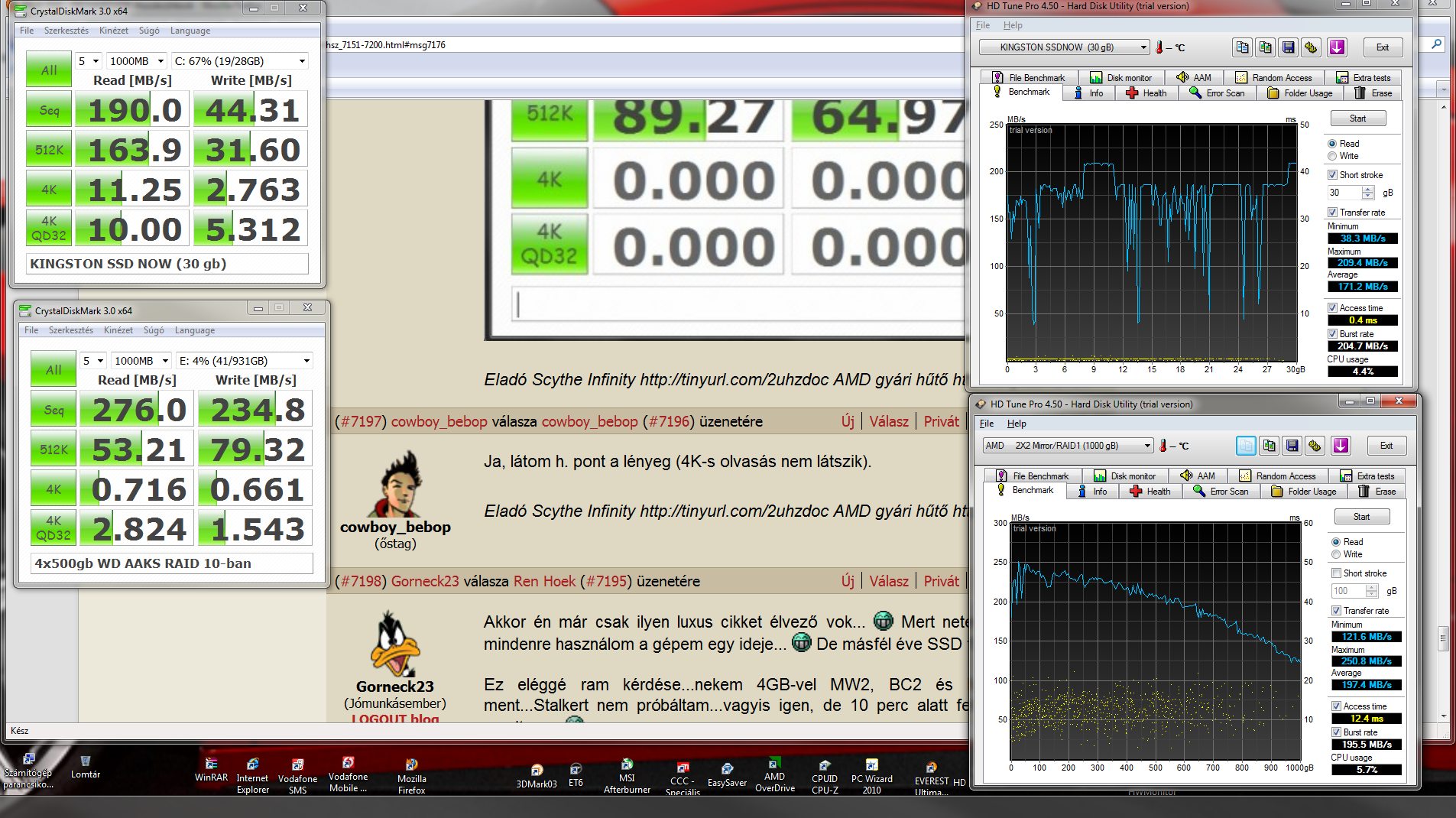This screenshot has height=818, width=1456.
Task: Click Válasz link on post #7197
Action: click(889, 421)
